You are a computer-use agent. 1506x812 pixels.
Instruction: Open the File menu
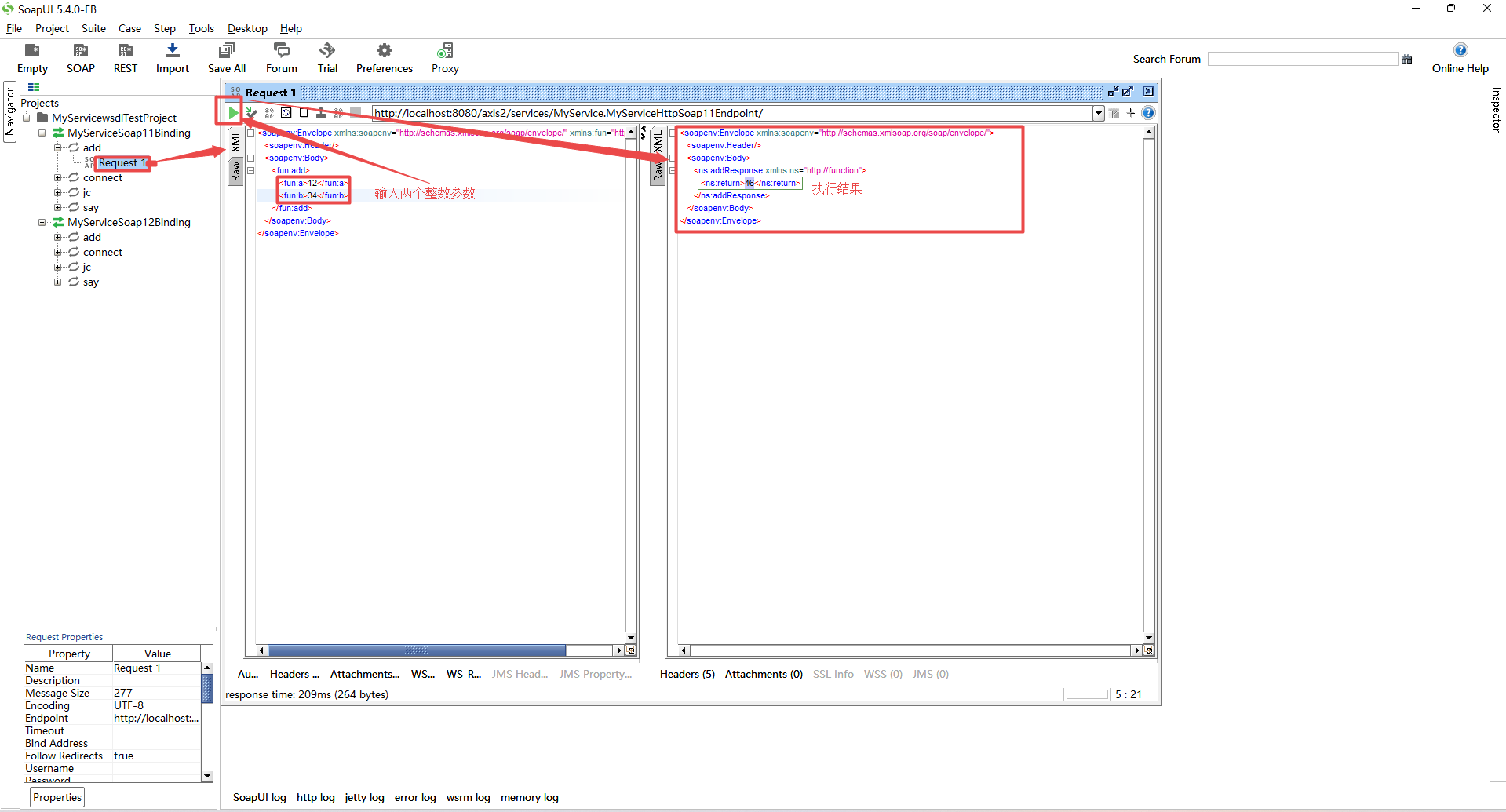14,28
